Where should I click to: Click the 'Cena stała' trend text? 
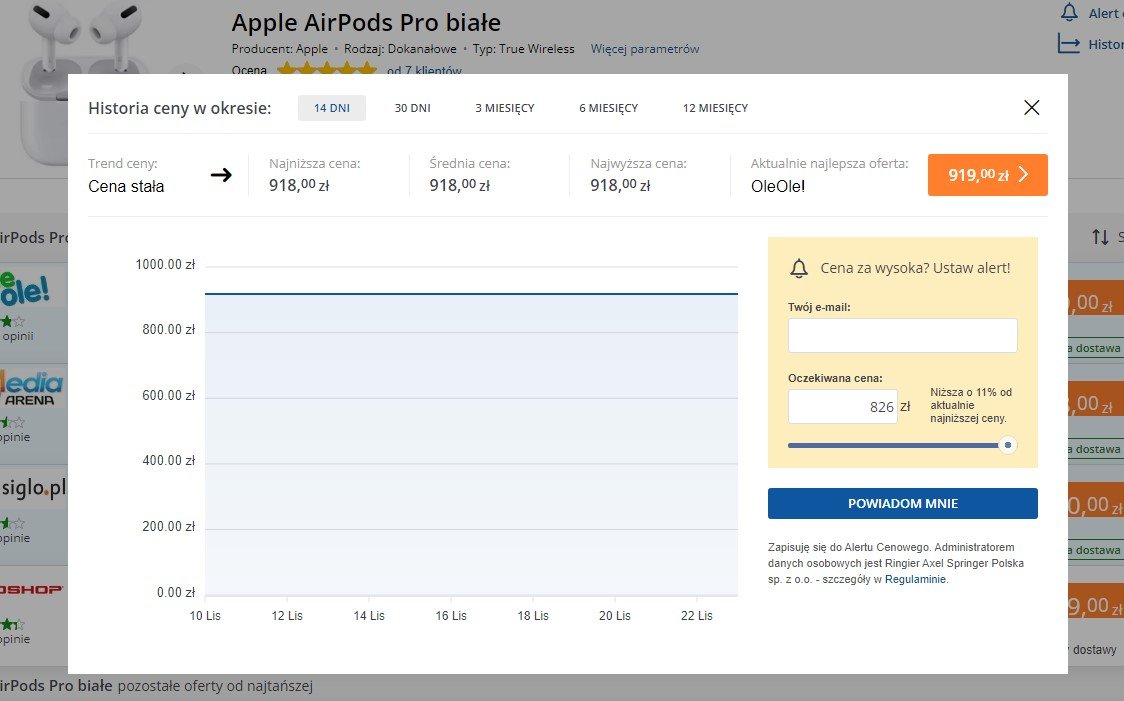pyautogui.click(x=126, y=186)
